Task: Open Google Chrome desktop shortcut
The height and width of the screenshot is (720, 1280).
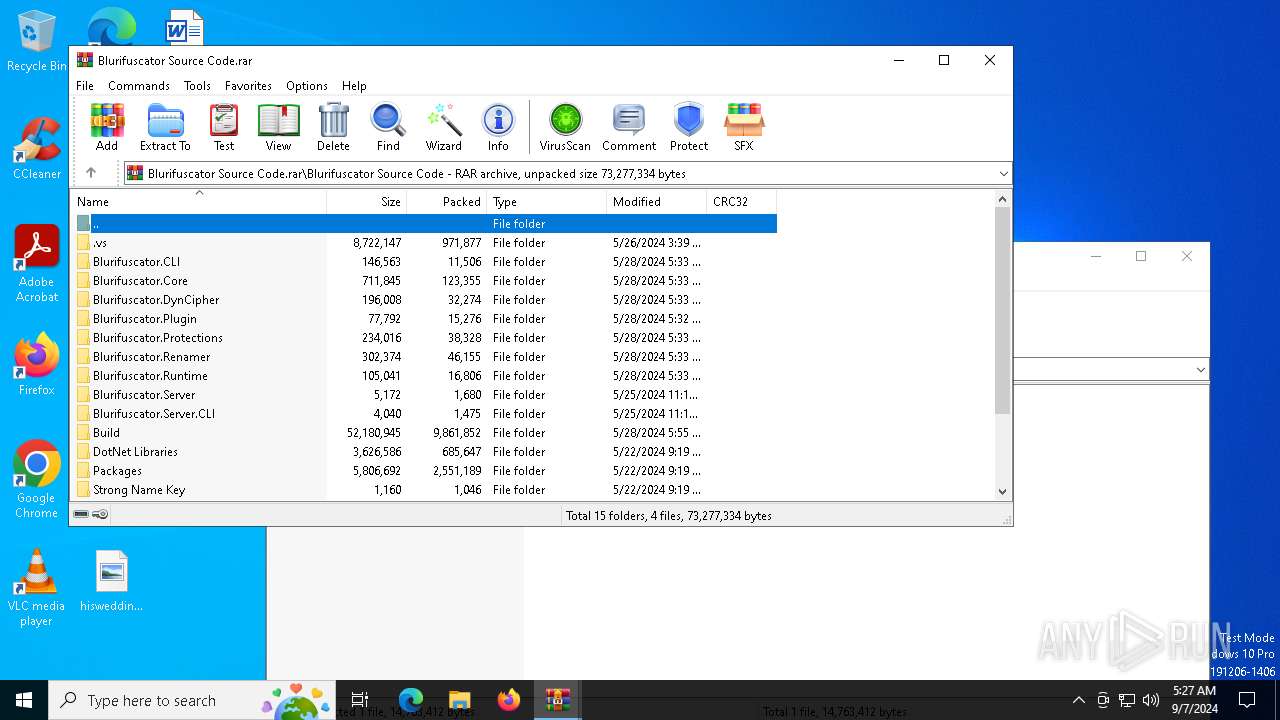Action: pos(36,480)
